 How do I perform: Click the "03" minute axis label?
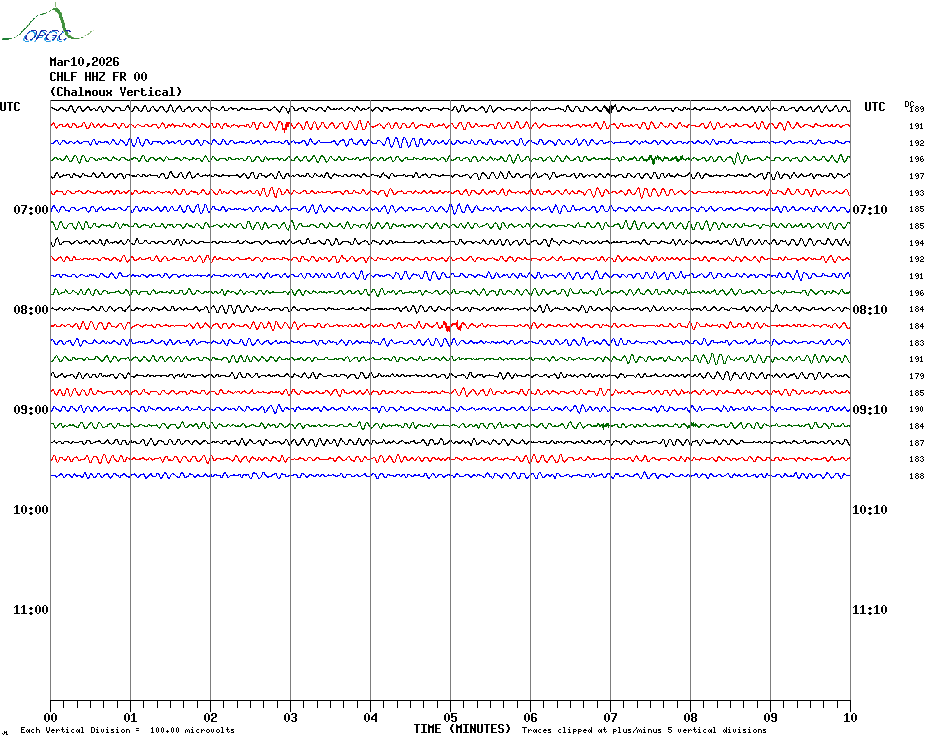point(291,718)
